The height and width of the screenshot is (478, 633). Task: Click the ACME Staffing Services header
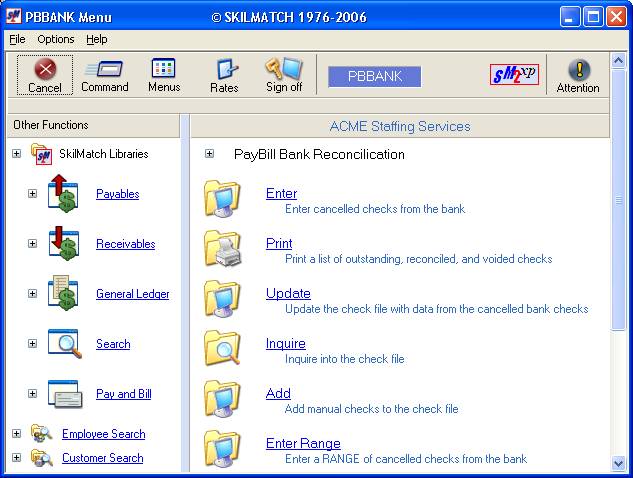pyautogui.click(x=400, y=126)
